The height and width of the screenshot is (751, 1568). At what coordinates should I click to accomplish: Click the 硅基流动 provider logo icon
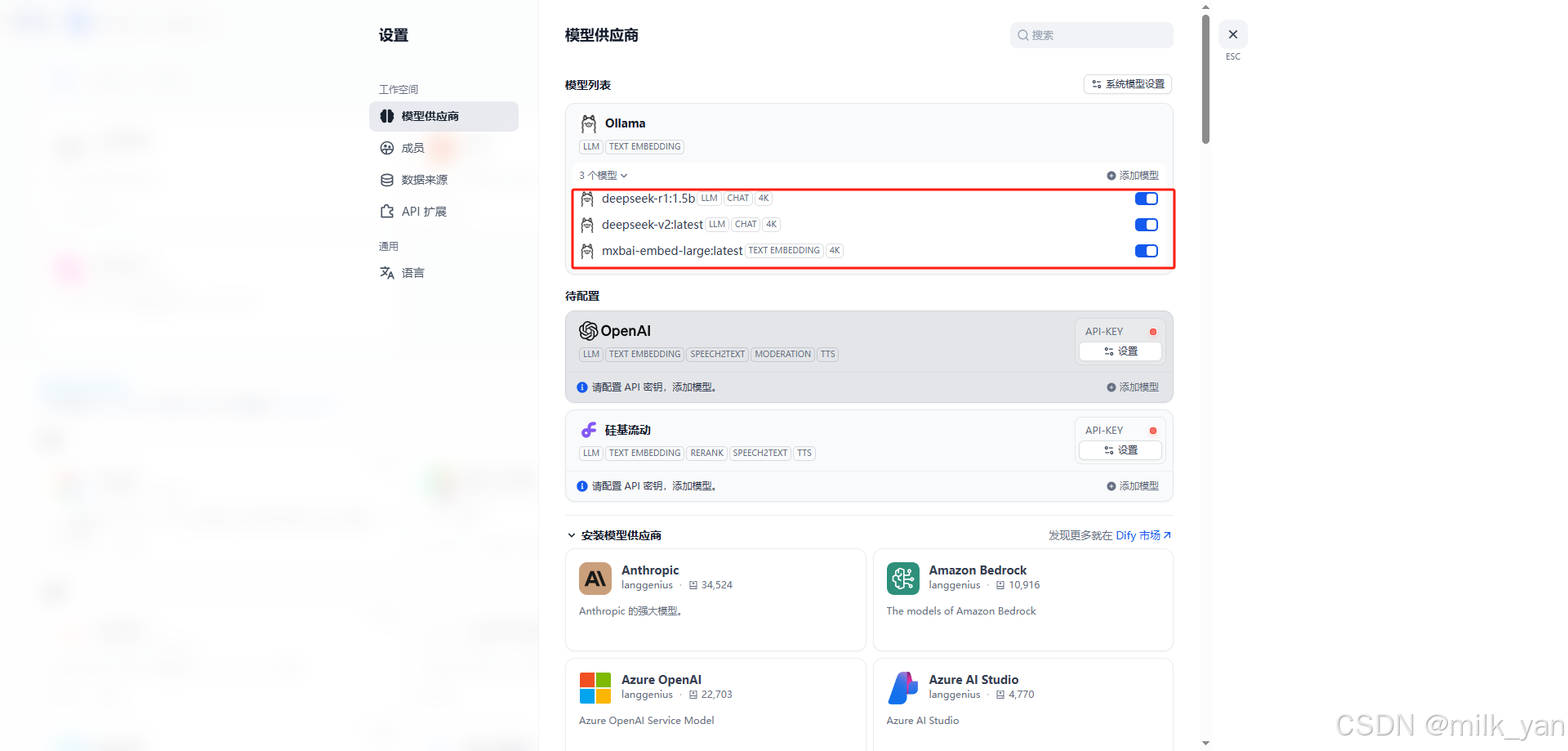pos(589,430)
